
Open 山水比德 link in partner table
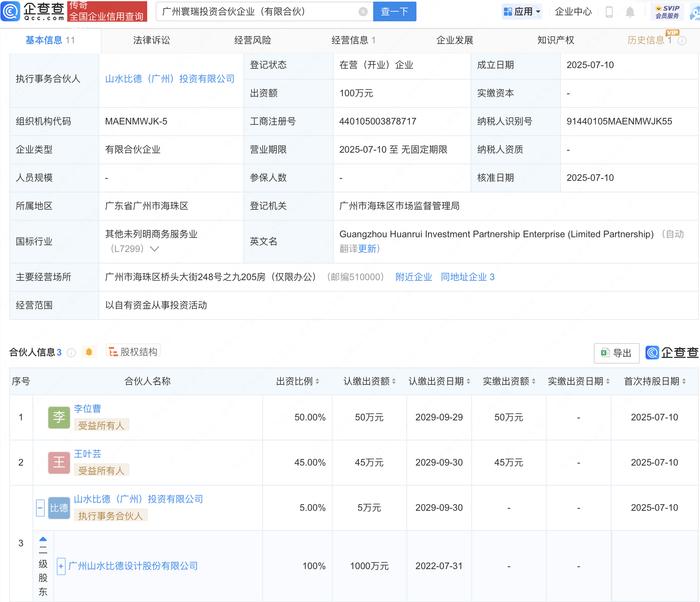tap(138, 499)
